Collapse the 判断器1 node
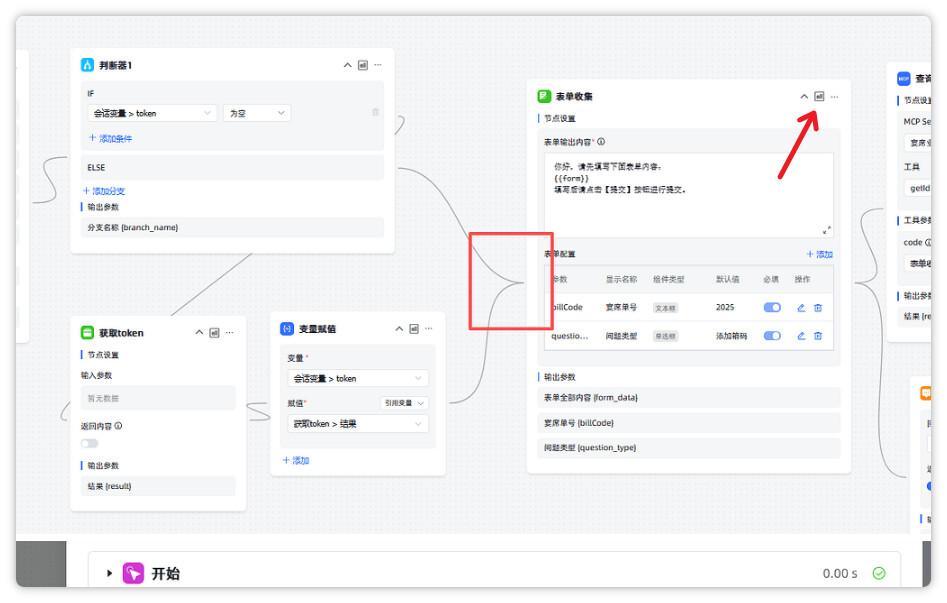This screenshot has width=947, height=603. coord(348,65)
